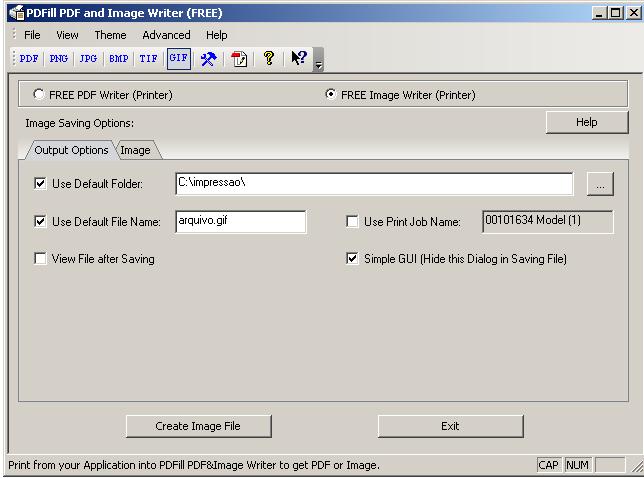
Task: Enable View File after Saving checkbox
Action: click(40, 259)
